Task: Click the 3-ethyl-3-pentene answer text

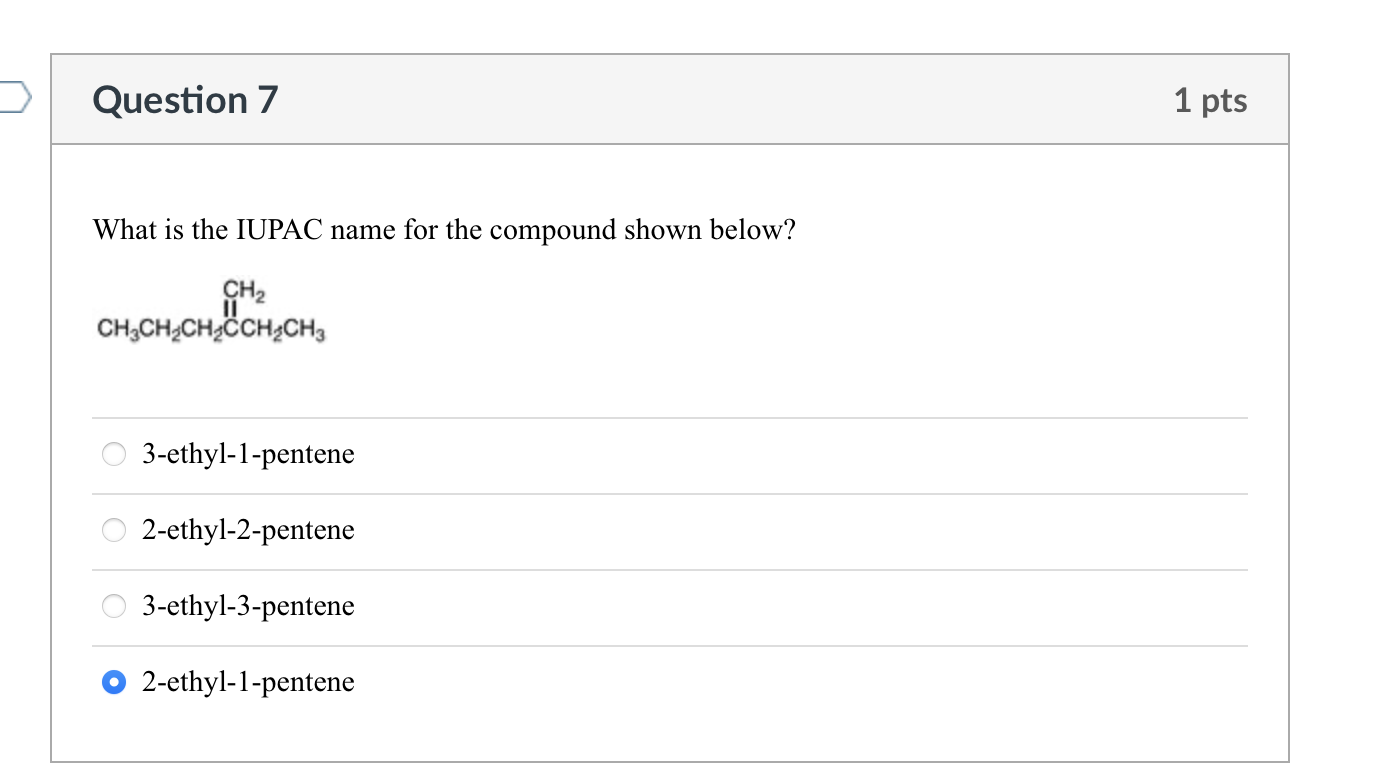Action: click(x=248, y=607)
